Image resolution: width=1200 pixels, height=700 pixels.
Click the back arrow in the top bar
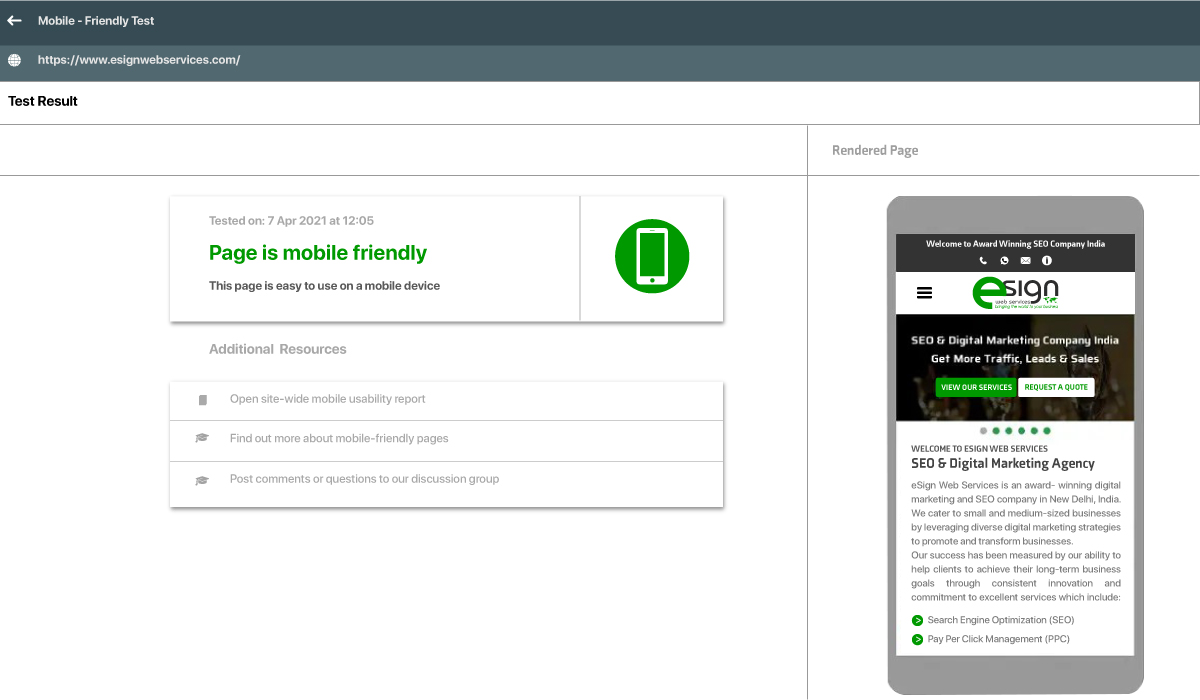pos(14,20)
